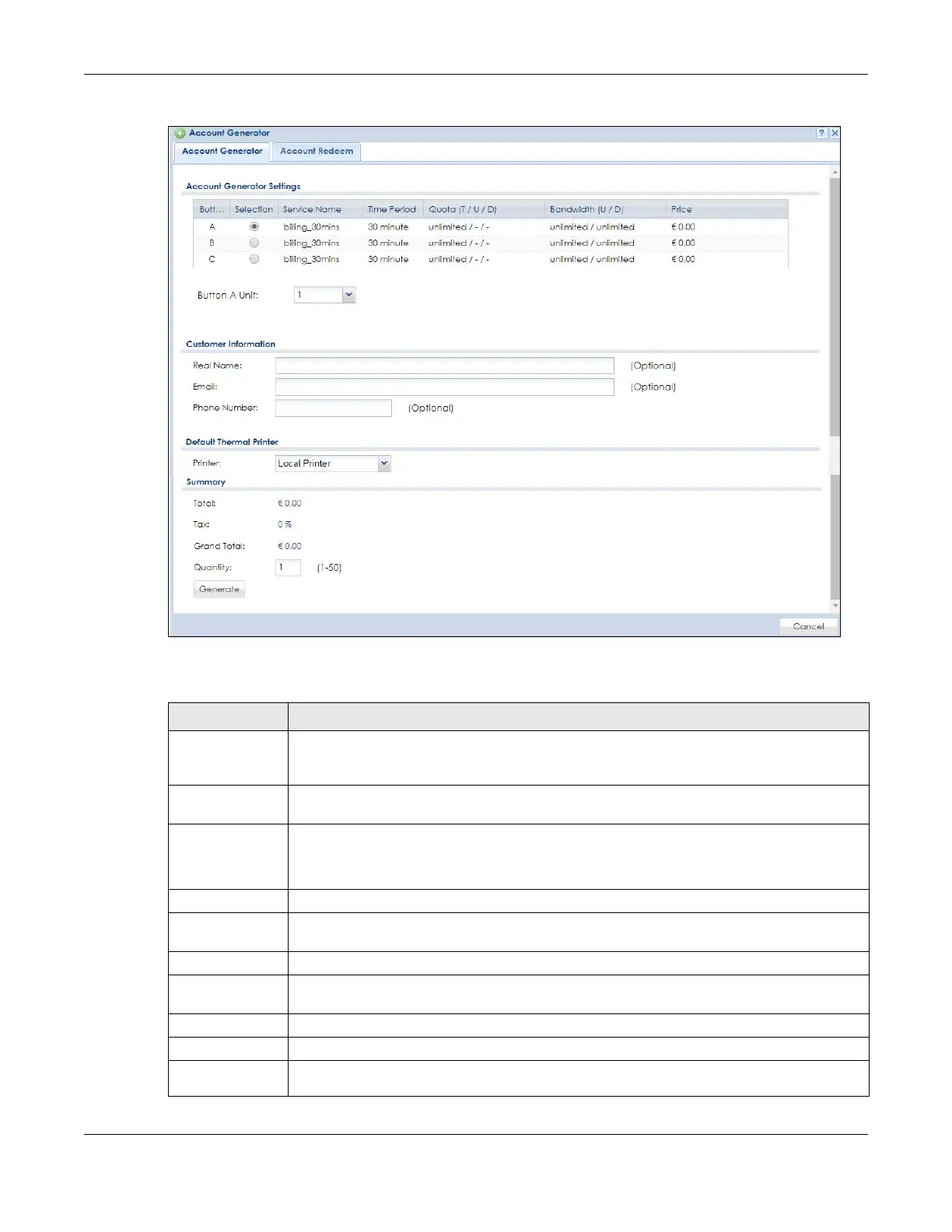The image size is (952, 1232).
Task: Switch to the Account Redeem tab
Action: tap(317, 152)
